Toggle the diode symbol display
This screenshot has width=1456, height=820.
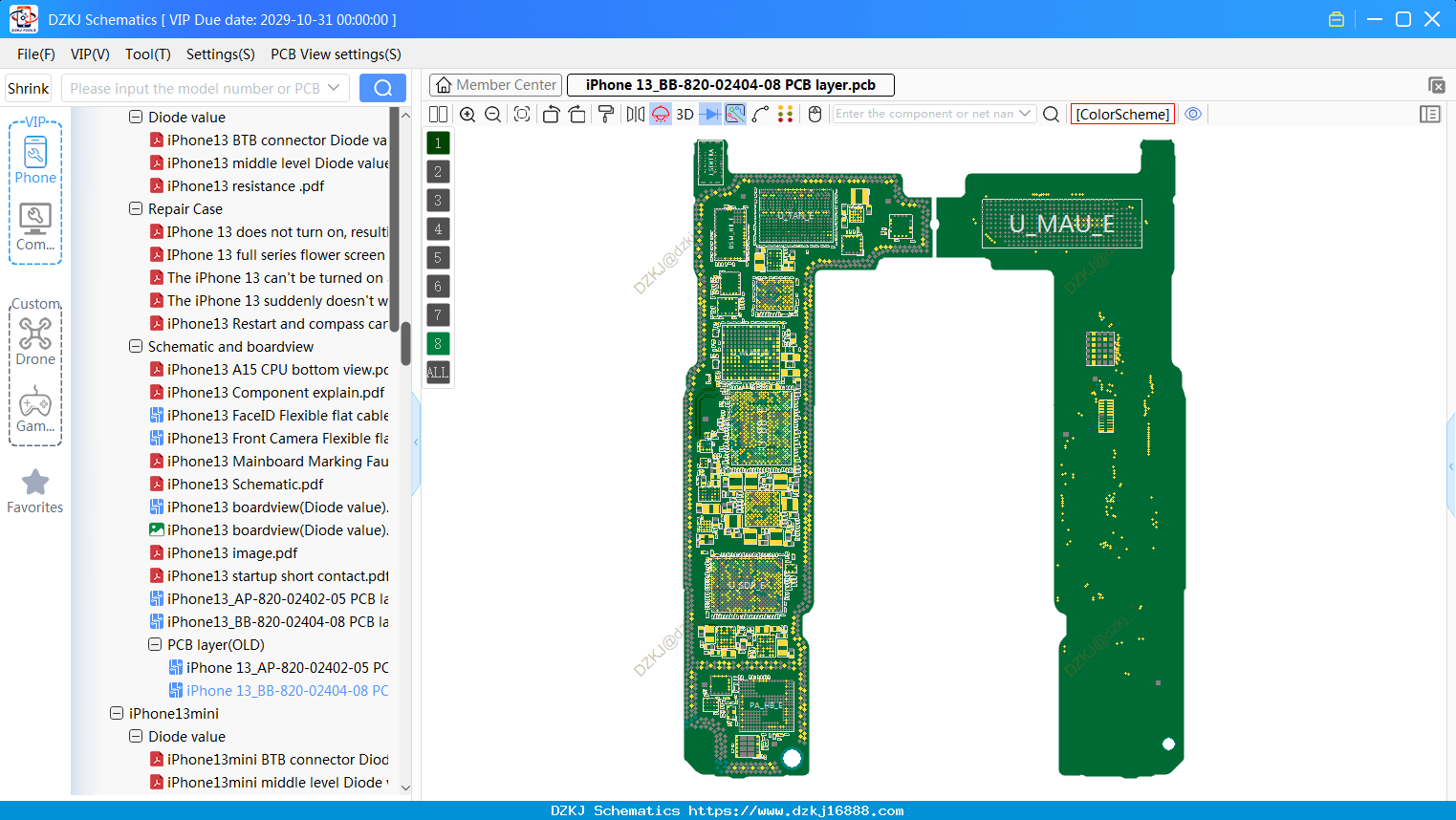point(710,114)
